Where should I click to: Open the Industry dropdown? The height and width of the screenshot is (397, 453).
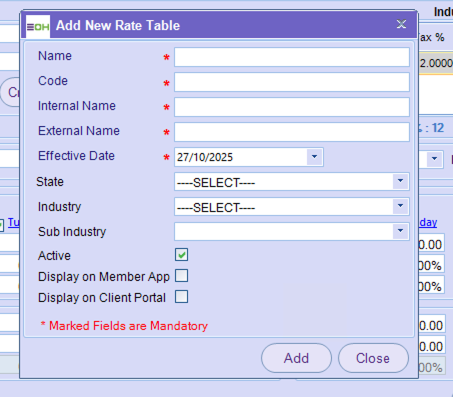click(x=400, y=206)
